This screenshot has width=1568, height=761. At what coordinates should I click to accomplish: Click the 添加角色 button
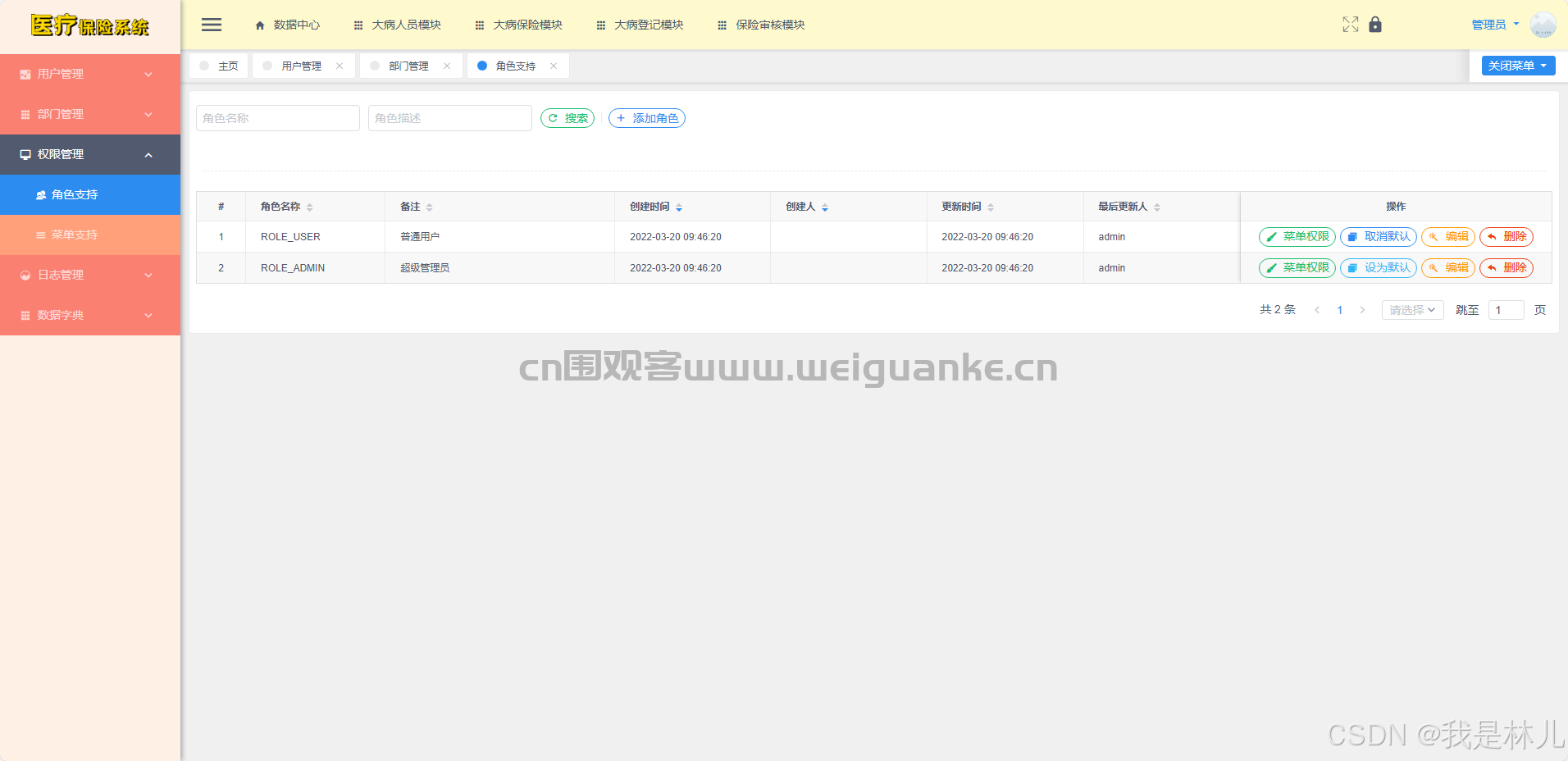coord(647,118)
